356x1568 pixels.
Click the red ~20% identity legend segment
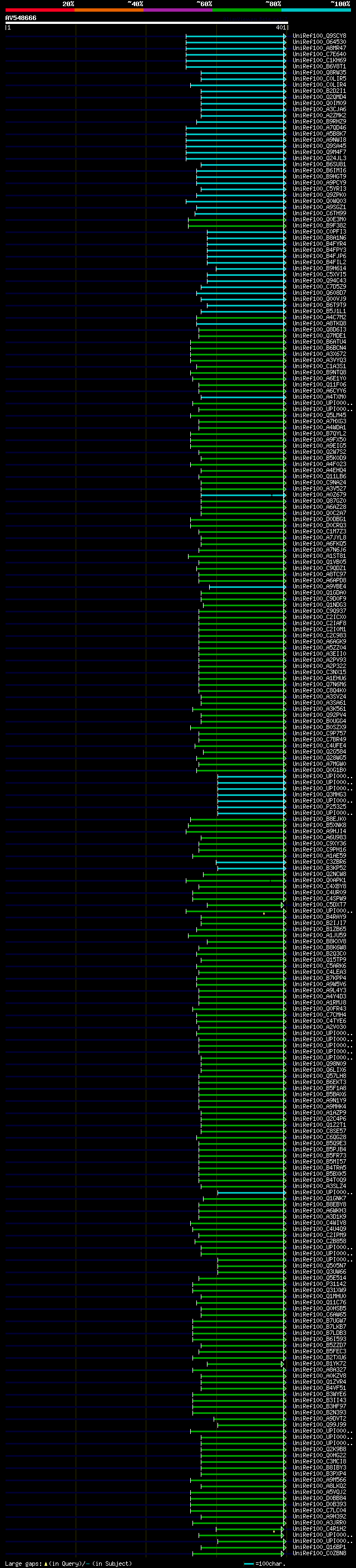point(40,10)
